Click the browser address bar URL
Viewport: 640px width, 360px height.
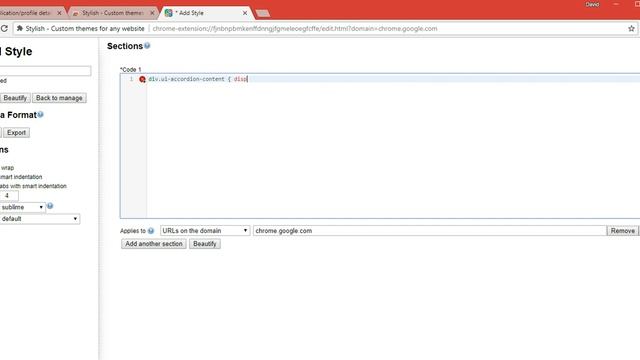pos(295,29)
